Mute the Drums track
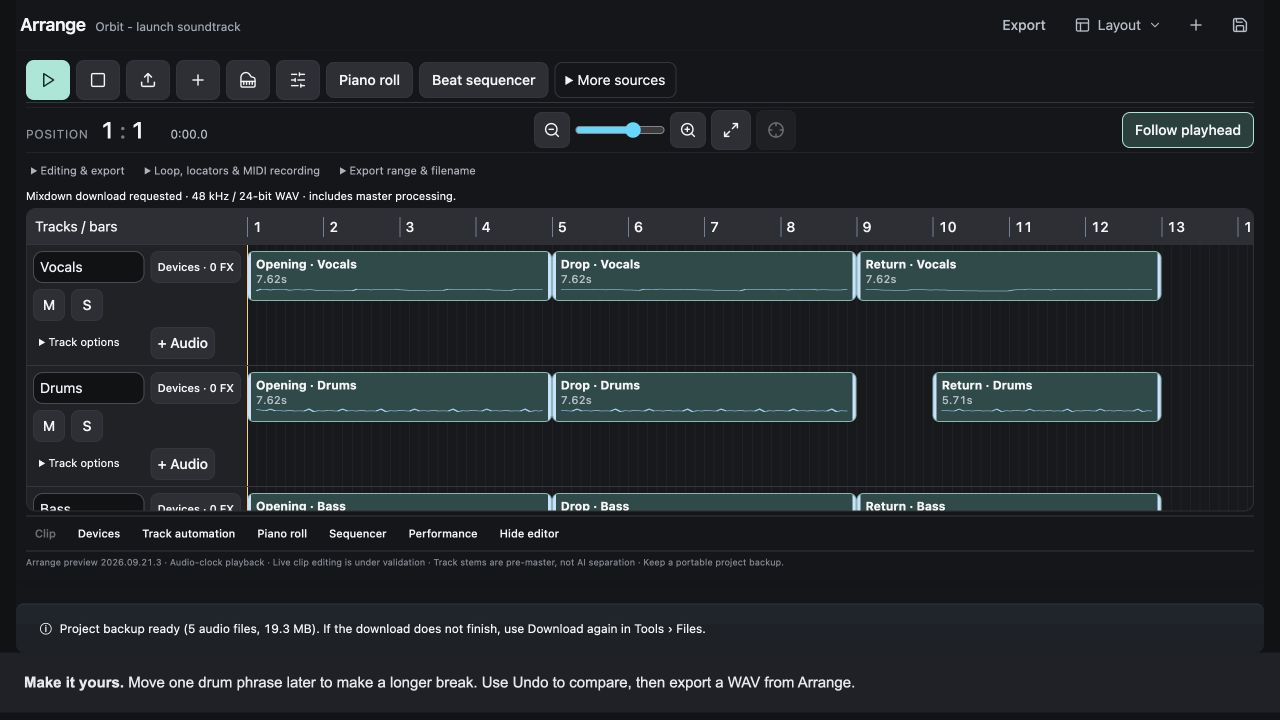 (x=49, y=426)
